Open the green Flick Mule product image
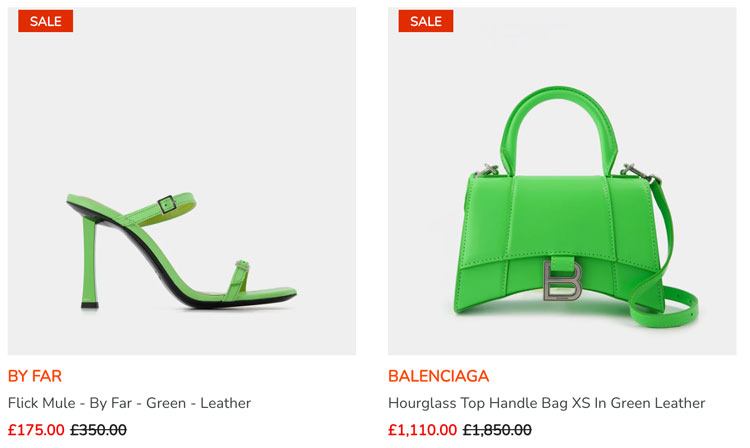This screenshot has width=750, height=448. (182, 181)
